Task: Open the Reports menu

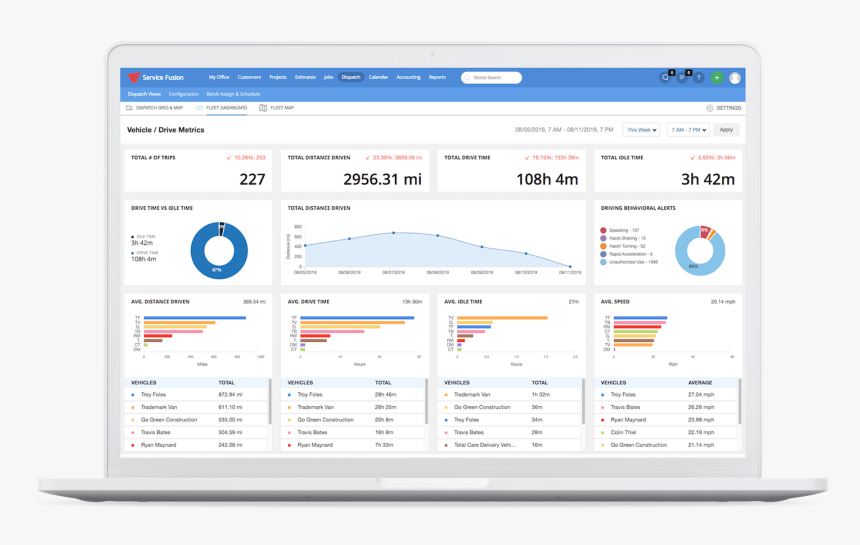Action: tap(437, 77)
